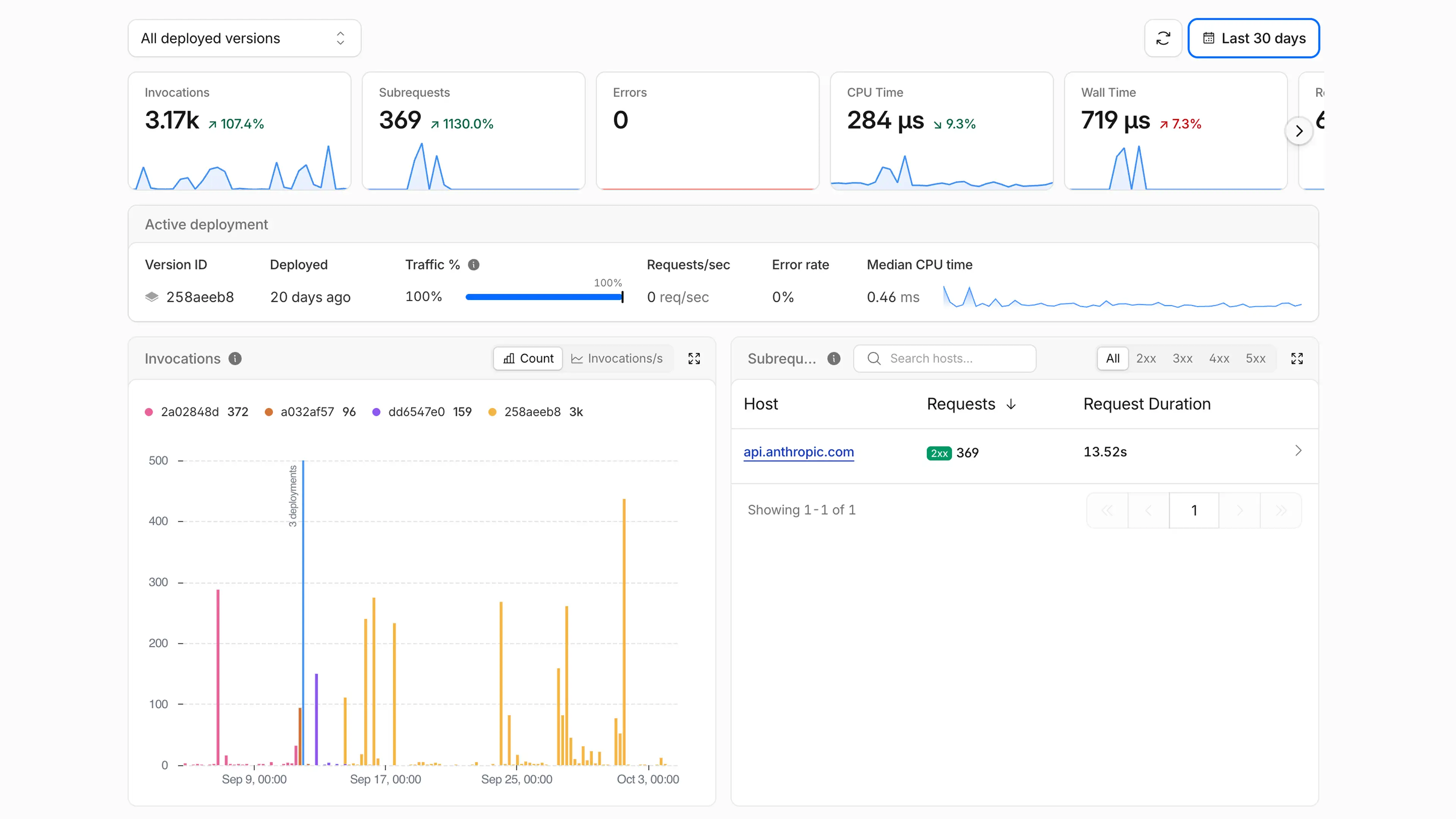Click the Traffic % info icon
The image size is (1456, 819).
point(474,265)
